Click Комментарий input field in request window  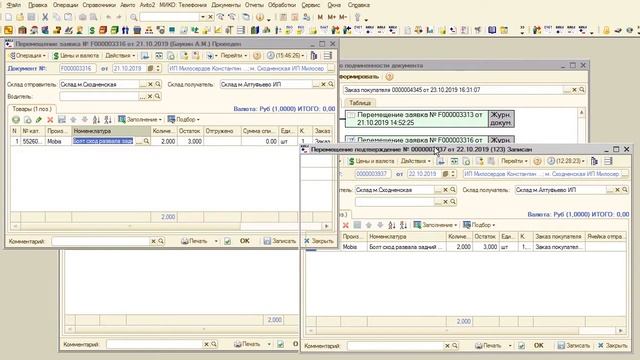pyautogui.click(x=101, y=241)
